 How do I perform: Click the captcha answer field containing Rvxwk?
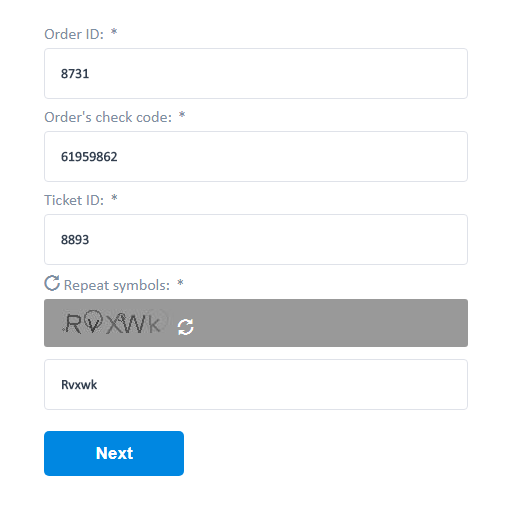[x=256, y=384]
